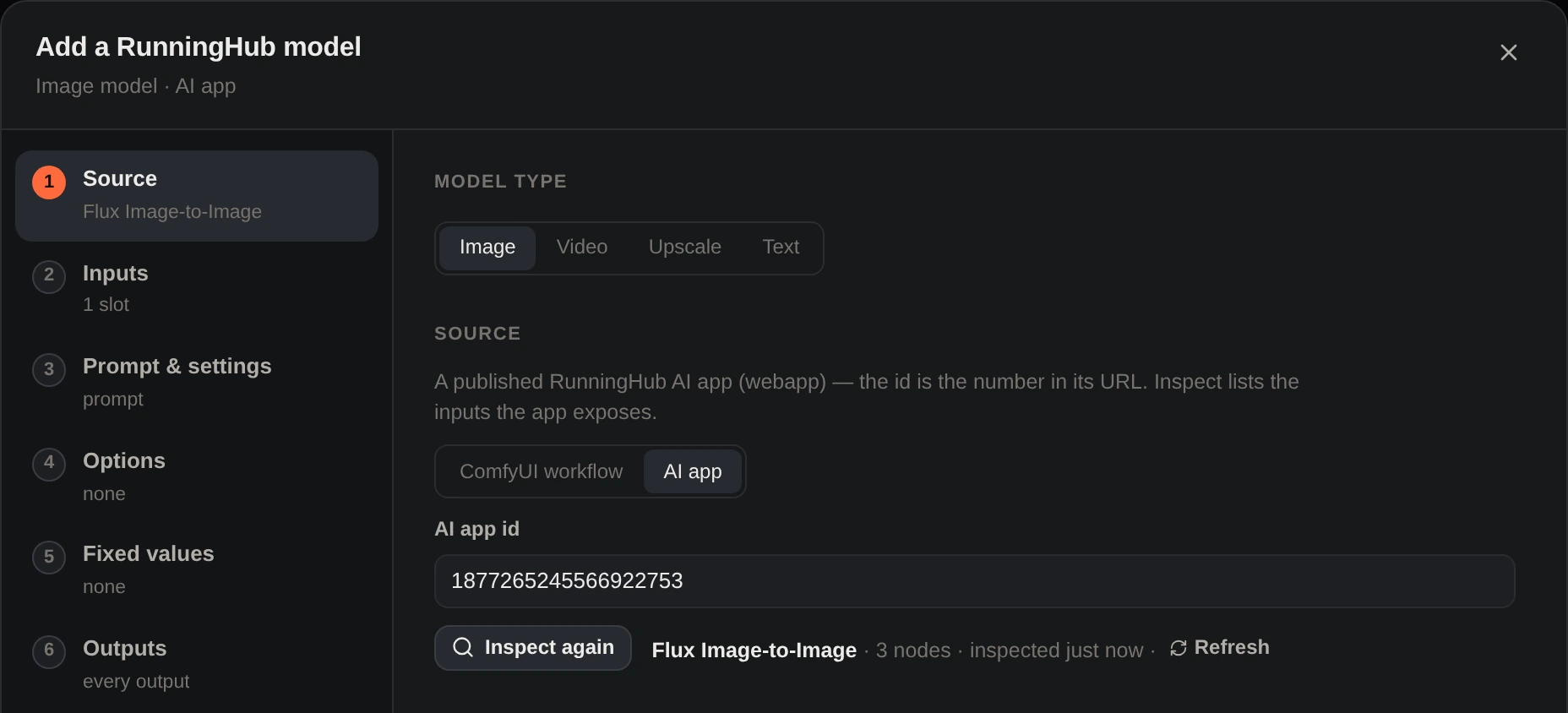Click 'Flux Image-to-Image' under Source step
This screenshot has height=713, width=1568.
pyautogui.click(x=172, y=212)
